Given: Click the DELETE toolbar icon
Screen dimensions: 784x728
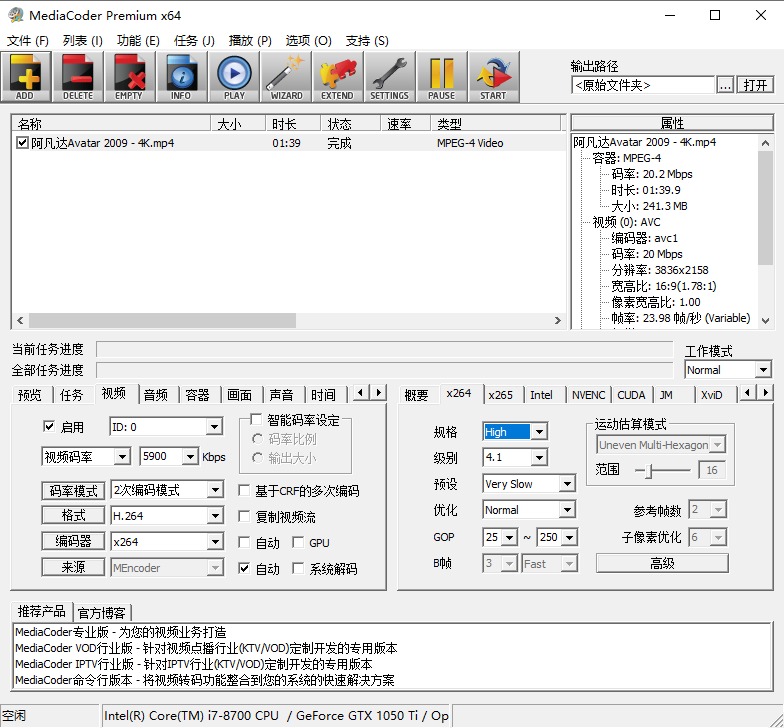Looking at the screenshot, I should pos(78,76).
